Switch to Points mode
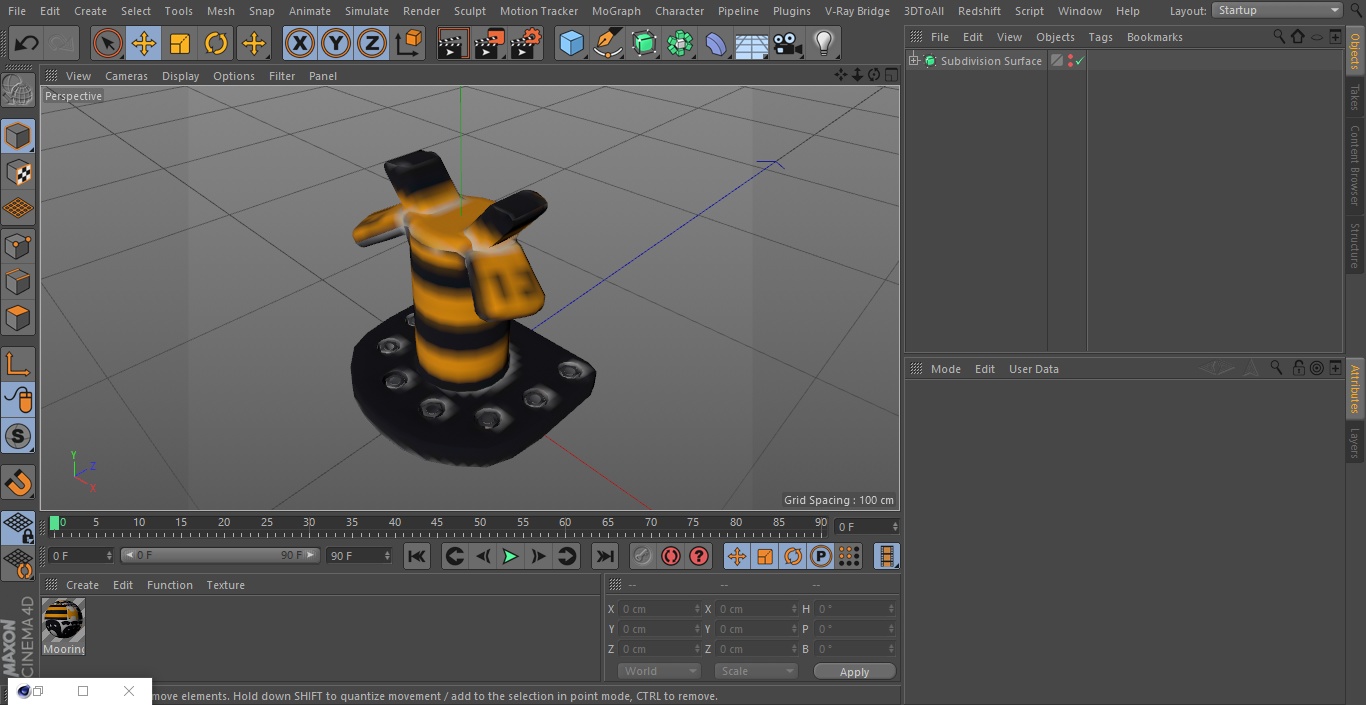Screen dimensions: 1366x705 [18, 245]
